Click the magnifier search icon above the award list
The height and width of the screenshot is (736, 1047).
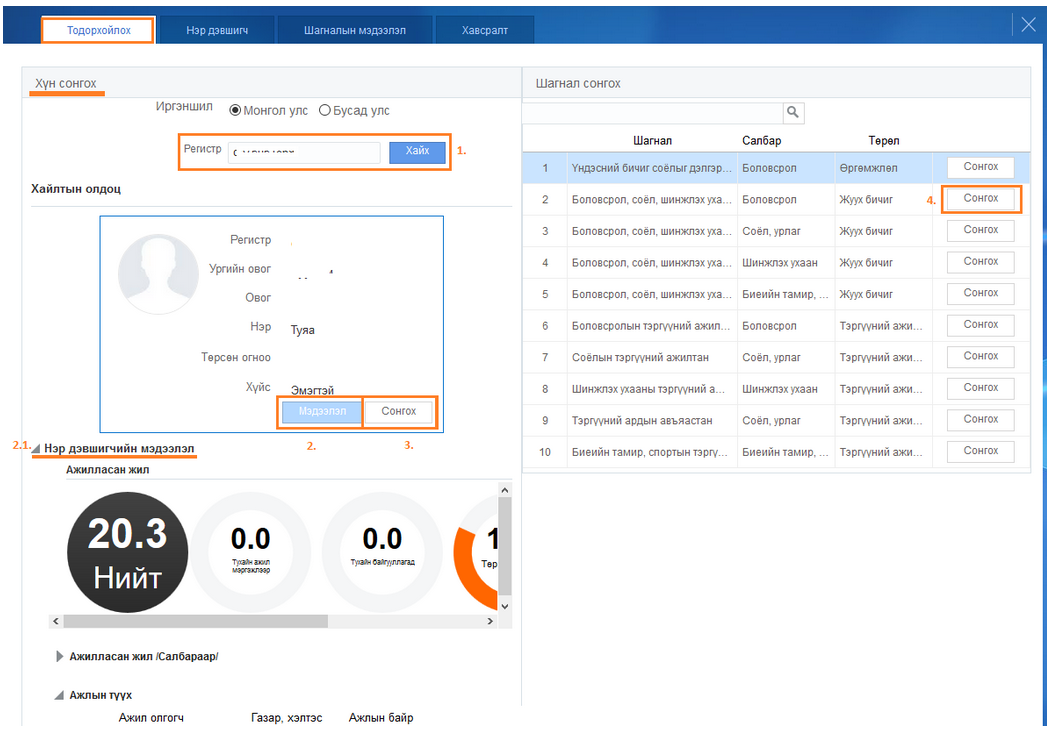tap(793, 112)
